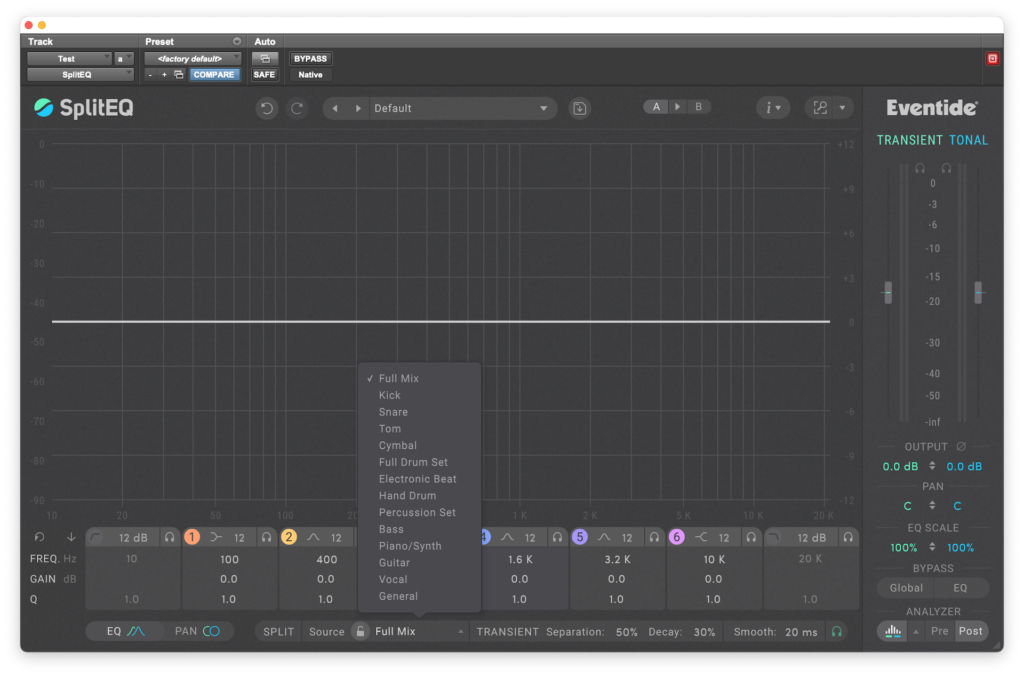1024x676 pixels.
Task: Toggle band 5 on or off
Action: (580, 538)
